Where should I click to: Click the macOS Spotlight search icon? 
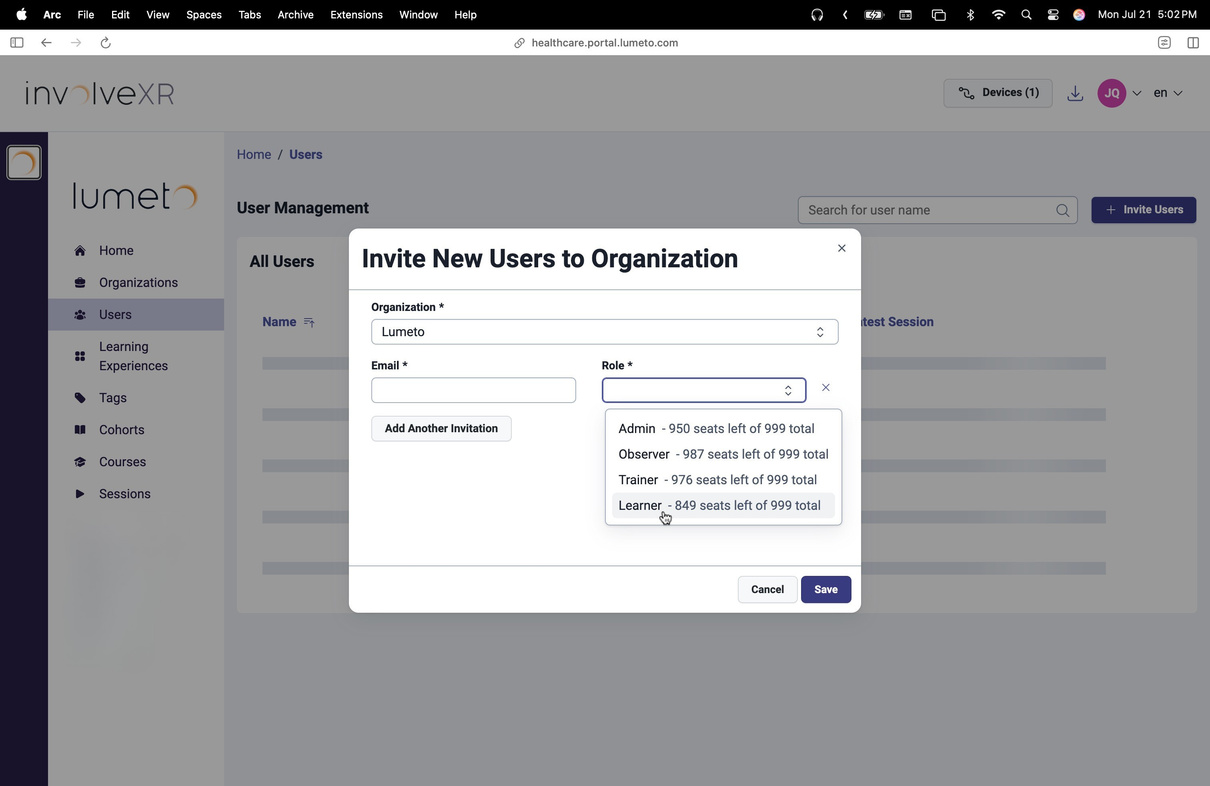[x=1026, y=15]
